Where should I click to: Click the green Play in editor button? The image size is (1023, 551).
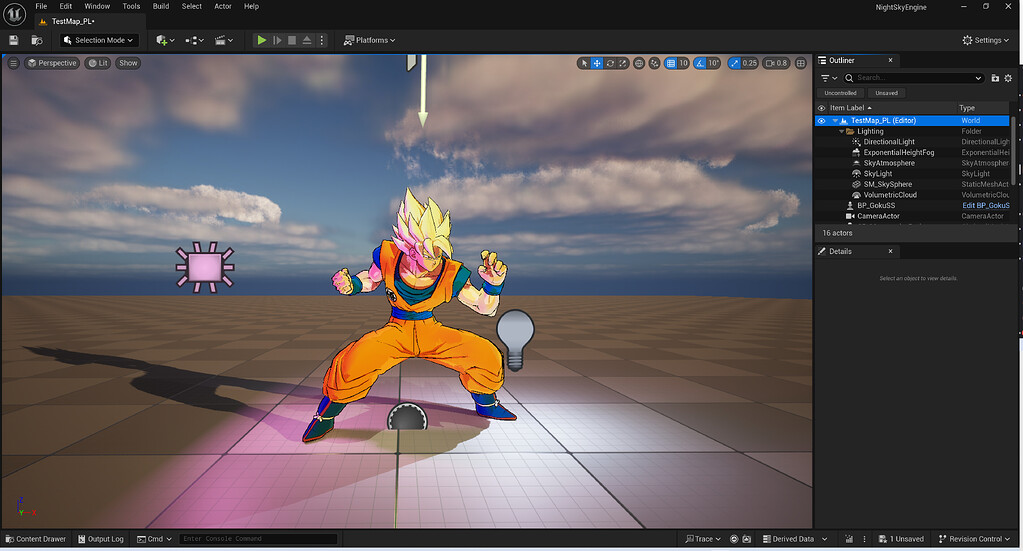262,40
